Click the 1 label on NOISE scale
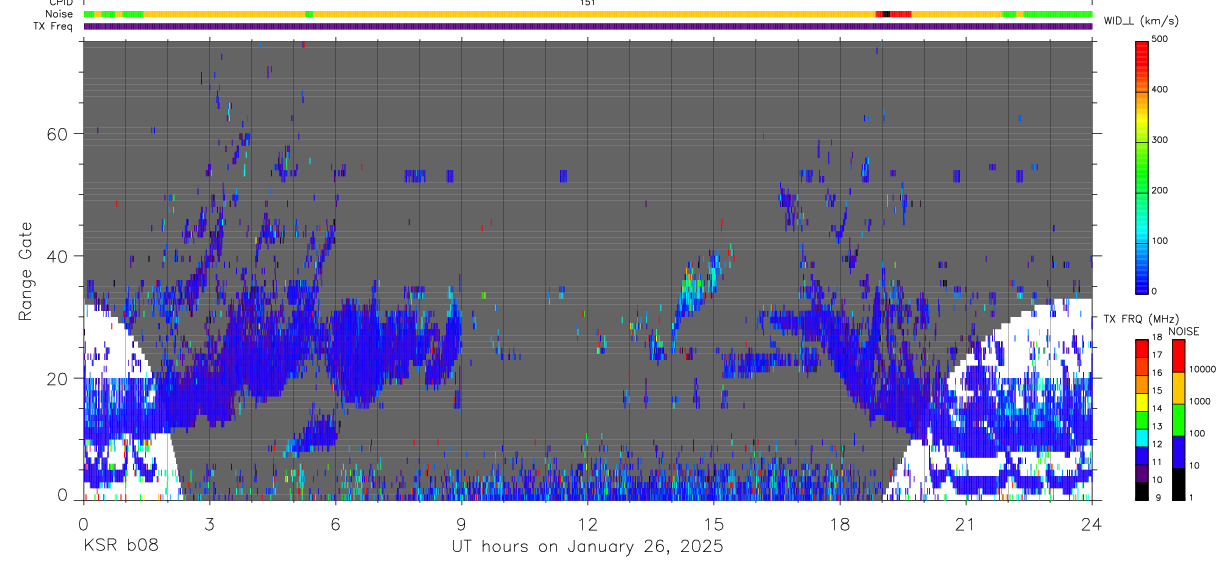The height and width of the screenshot is (567, 1228). pos(1191,497)
